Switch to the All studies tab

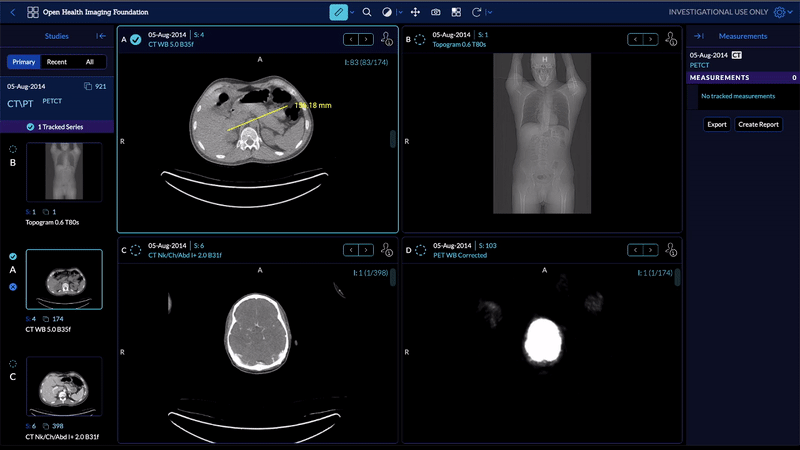click(90, 62)
